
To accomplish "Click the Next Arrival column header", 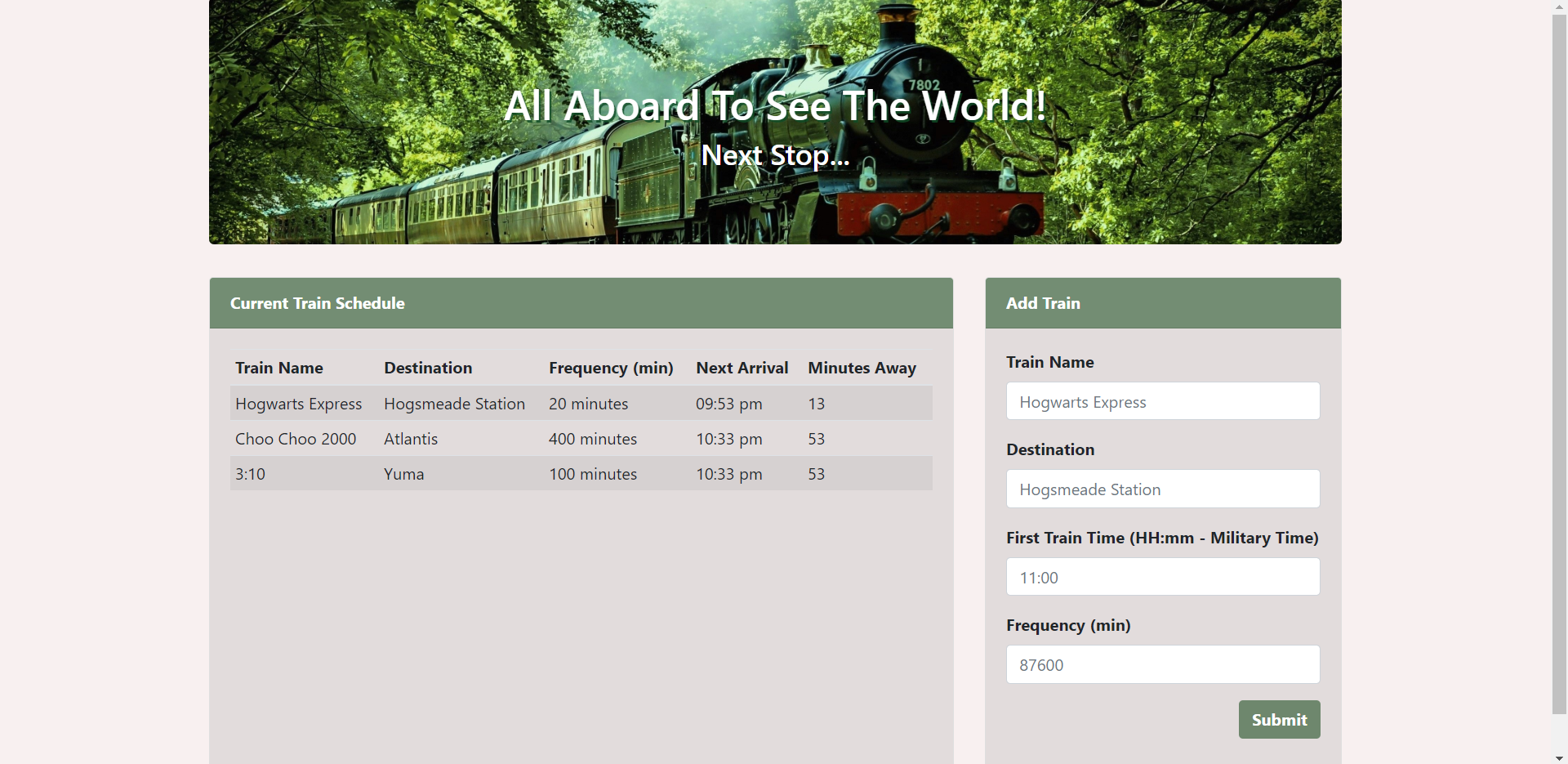I will pos(742,368).
